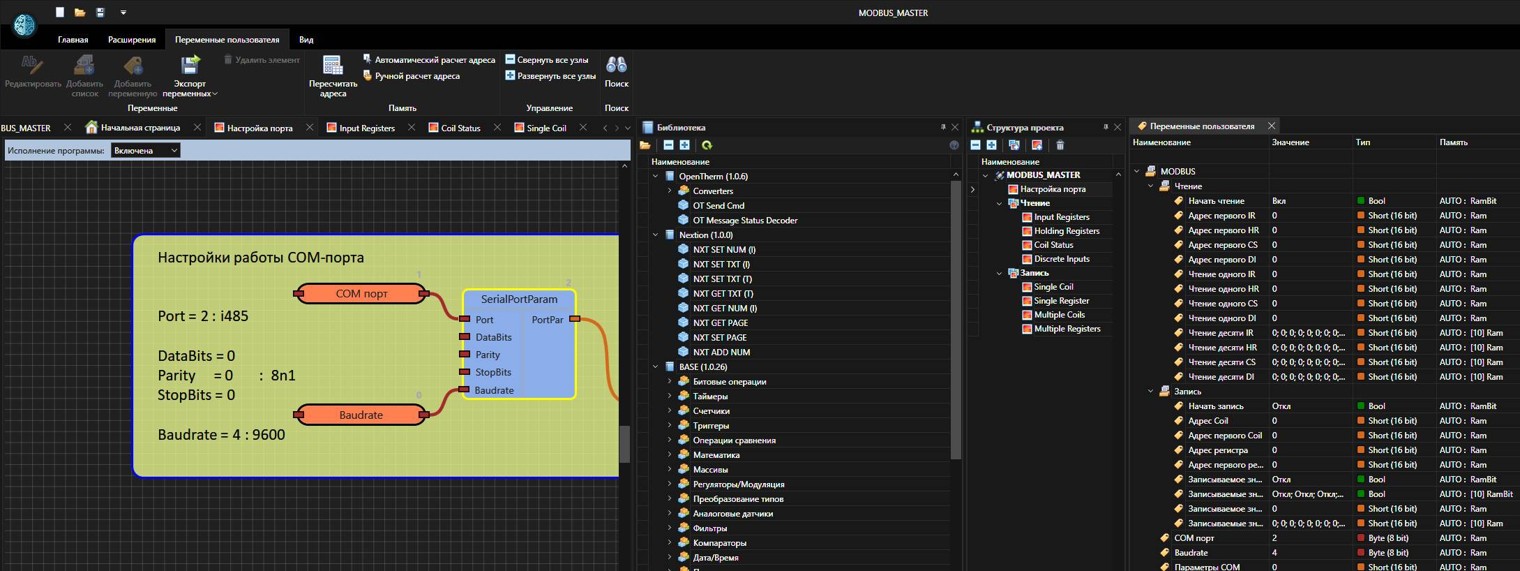Viewport: 1520px width, 571px height.
Task: Select the Baudrate variable node on canvas
Action: point(361,414)
